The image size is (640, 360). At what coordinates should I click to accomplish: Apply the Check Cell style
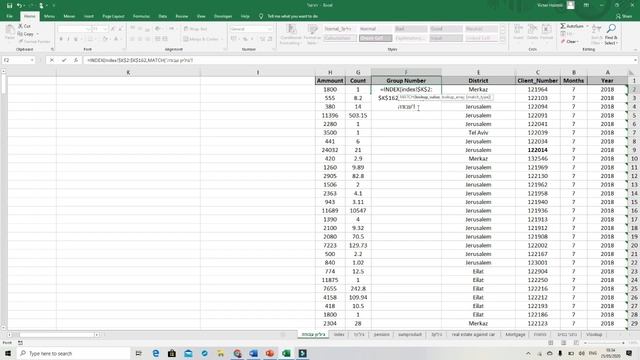click(376, 38)
